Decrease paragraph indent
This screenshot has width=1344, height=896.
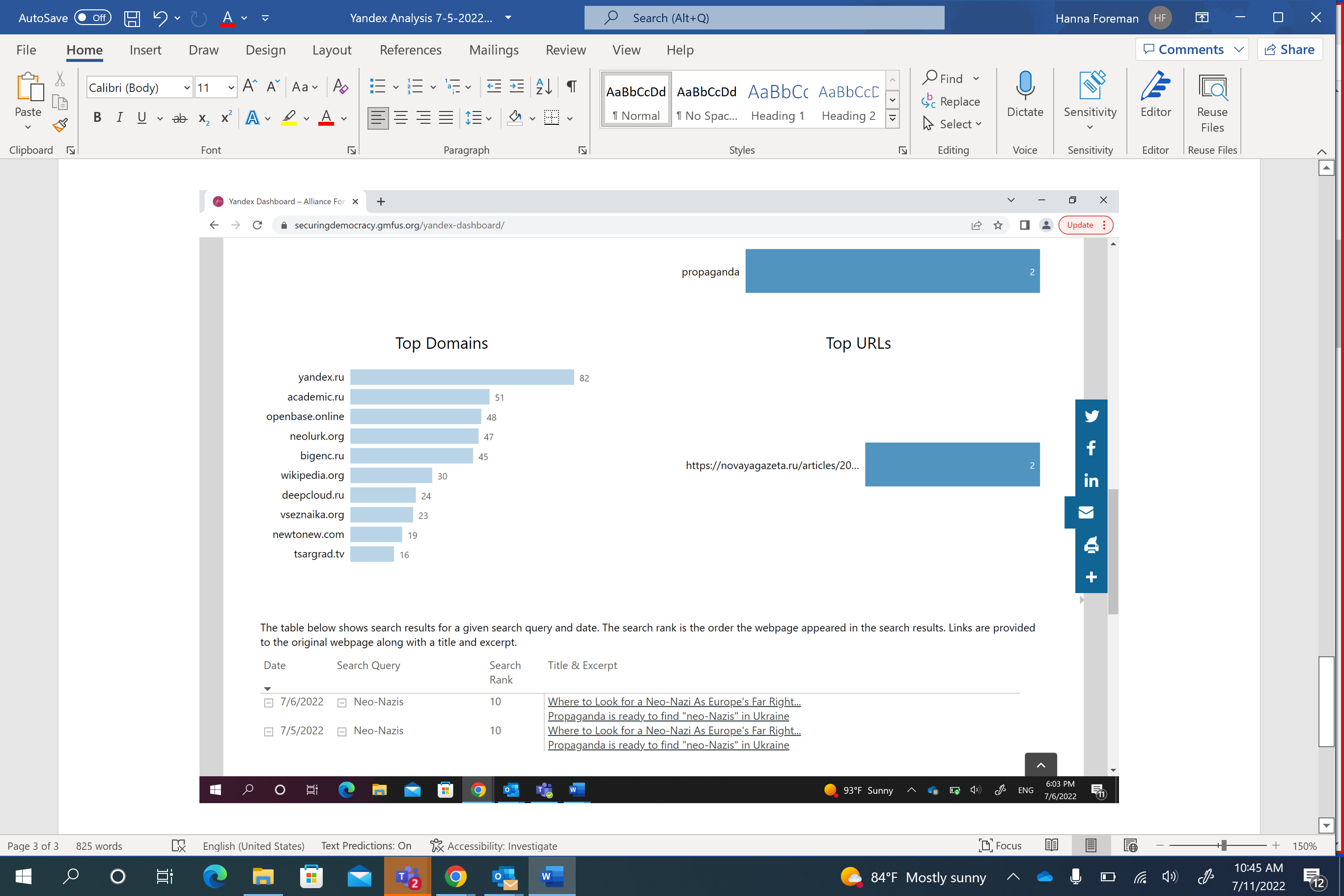[x=494, y=87]
